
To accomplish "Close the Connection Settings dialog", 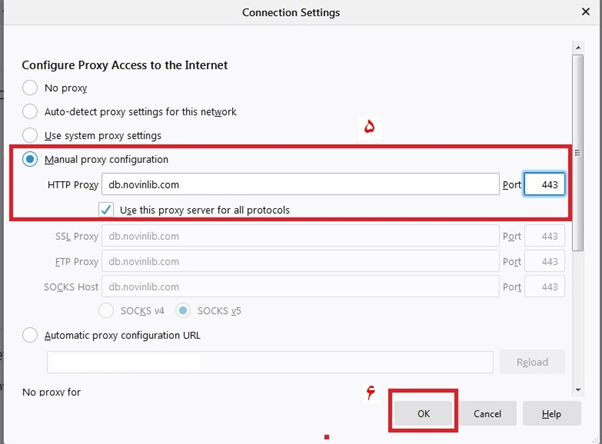I will click(x=585, y=12).
